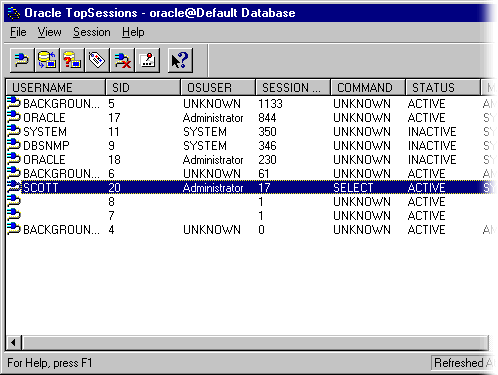Viewport: 498px width, 375px height.
Task: Click ORACLE username in SID 18 row
Action: tap(44, 160)
